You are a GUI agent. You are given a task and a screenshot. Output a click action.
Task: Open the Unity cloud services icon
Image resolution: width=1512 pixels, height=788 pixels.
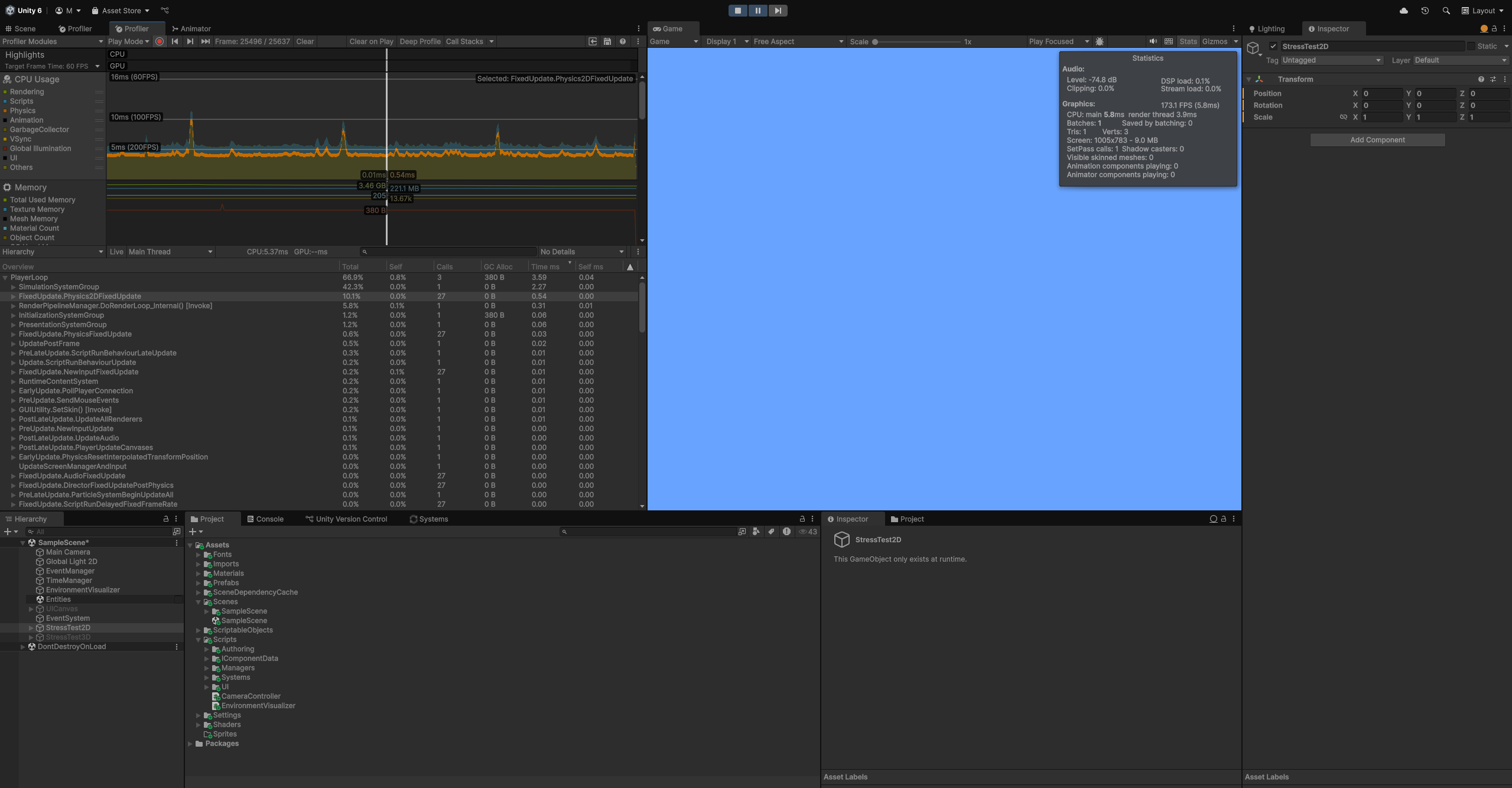(x=1404, y=11)
